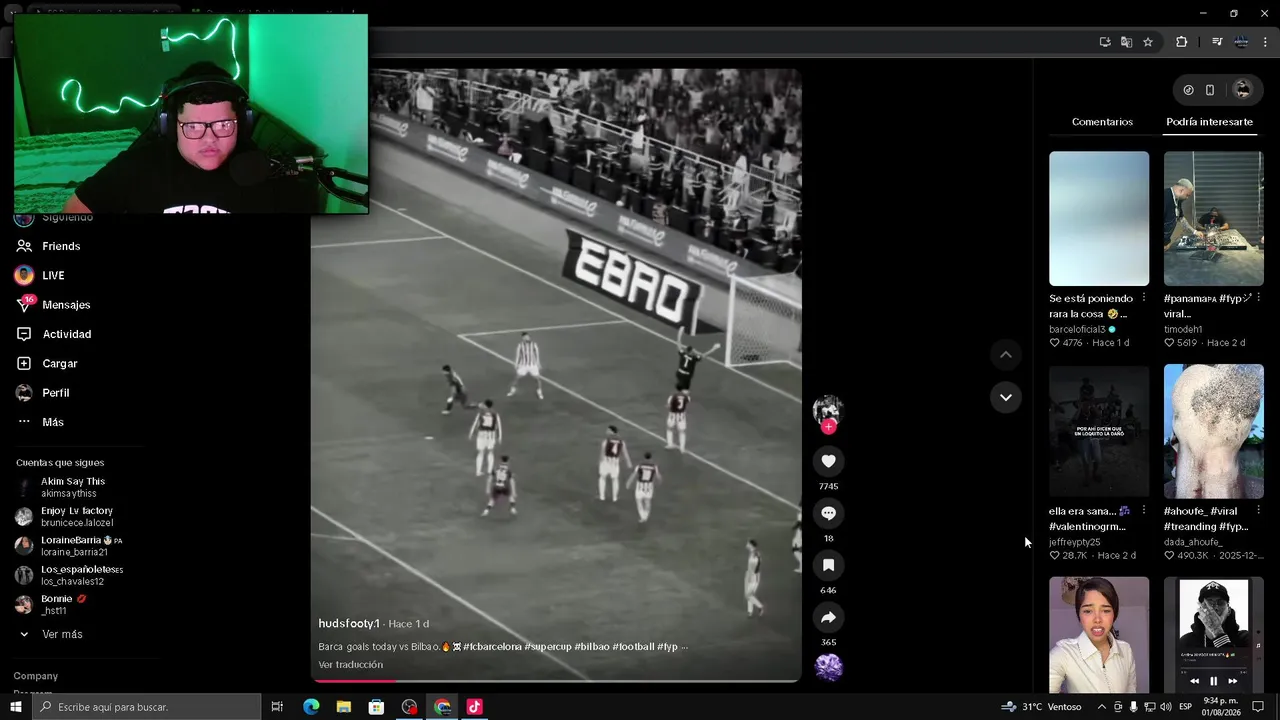The image size is (1280, 720).
Task: Open TikTok app from the taskbar
Action: coord(474,707)
